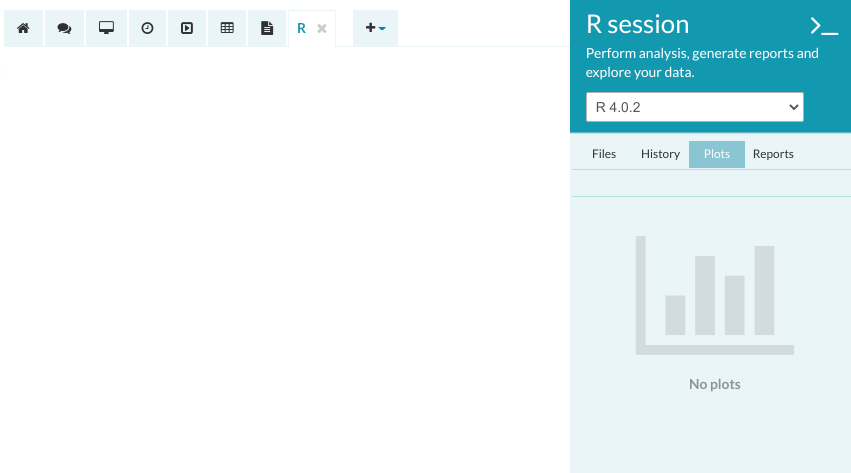Viewport: 851px width, 473px height.
Task: Open the monitor screen tab
Action: (x=106, y=29)
